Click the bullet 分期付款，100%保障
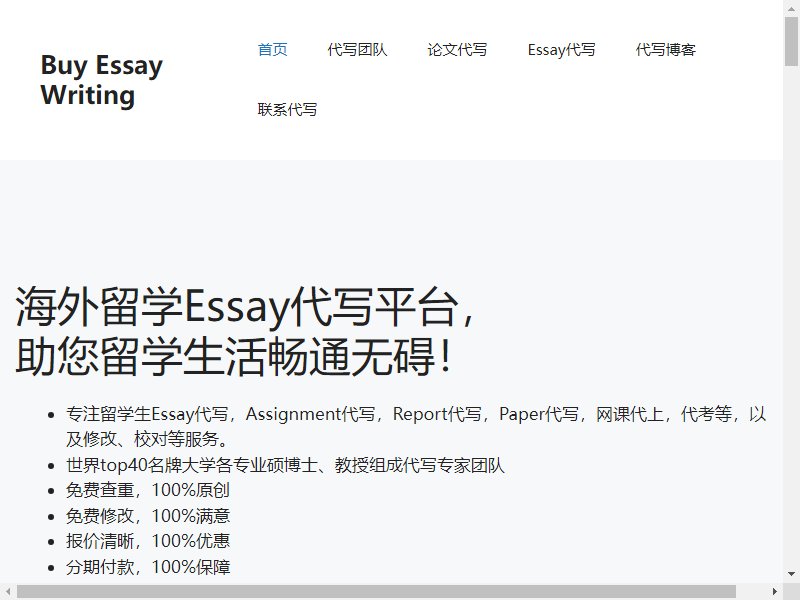800x600 pixels. point(148,566)
